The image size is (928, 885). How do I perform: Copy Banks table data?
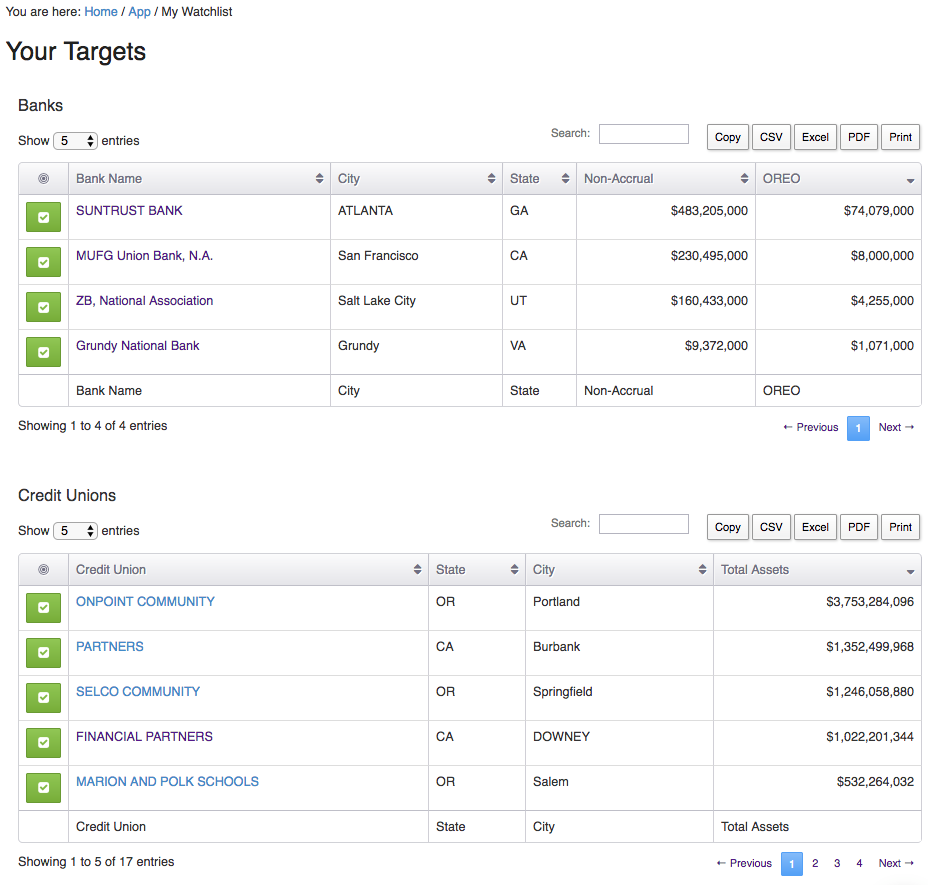coord(727,137)
